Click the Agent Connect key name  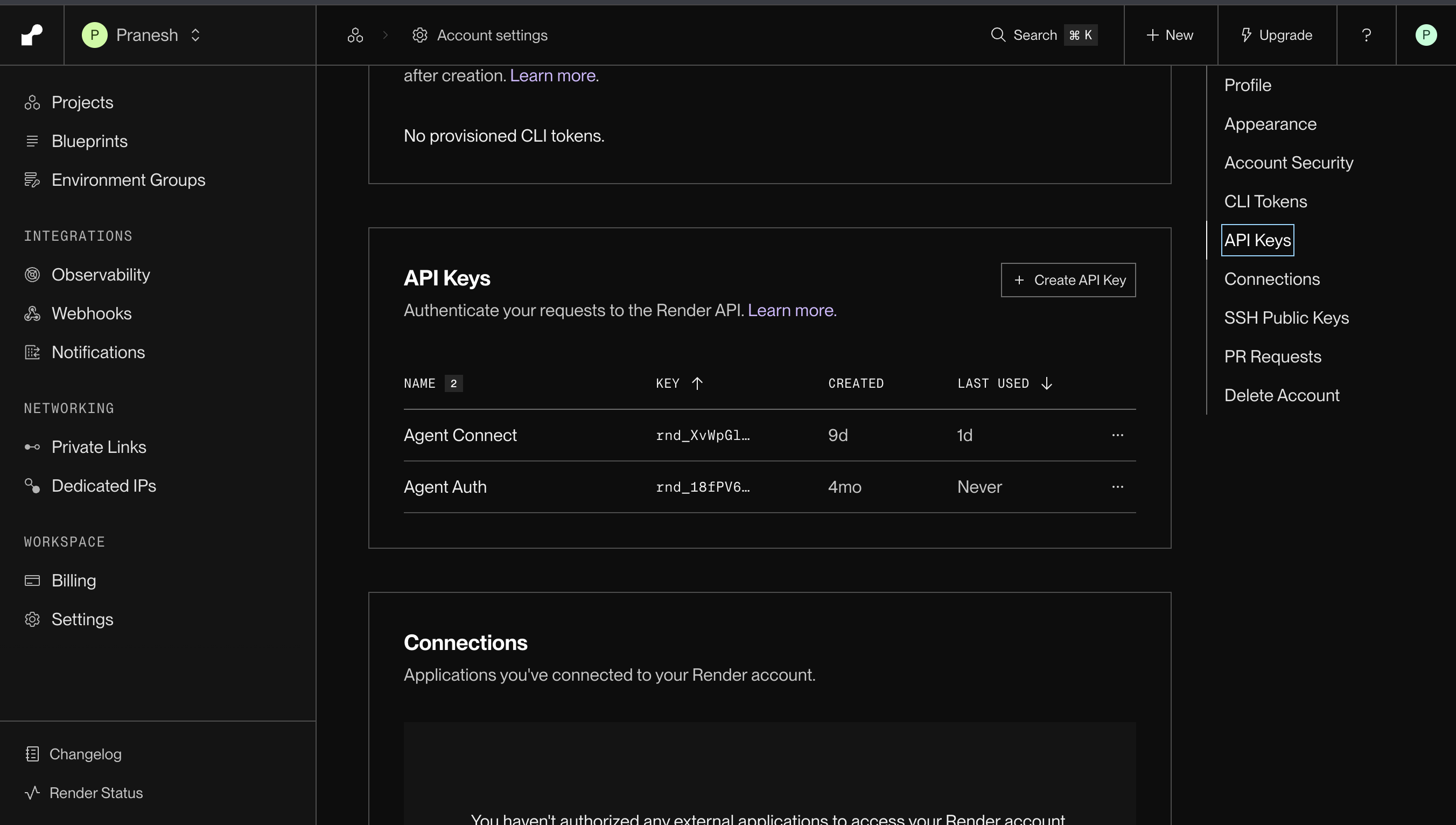(460, 435)
